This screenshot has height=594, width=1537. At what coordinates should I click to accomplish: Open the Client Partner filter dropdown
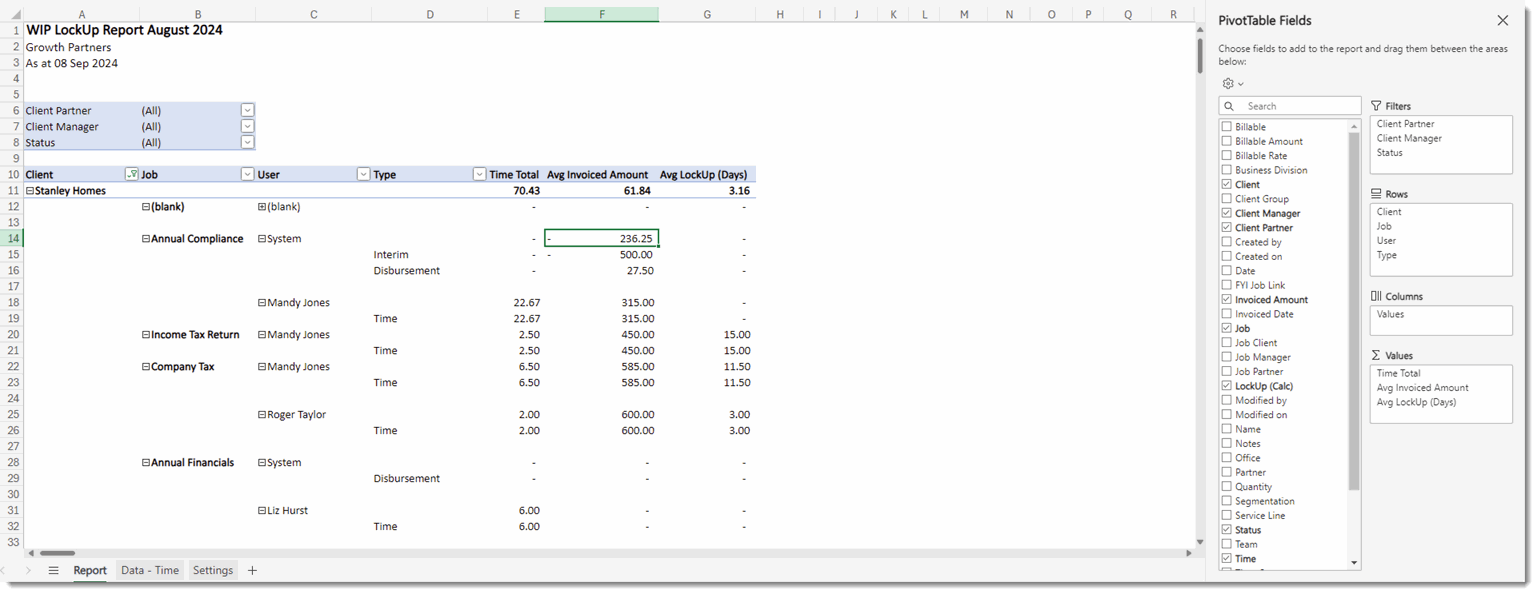247,111
